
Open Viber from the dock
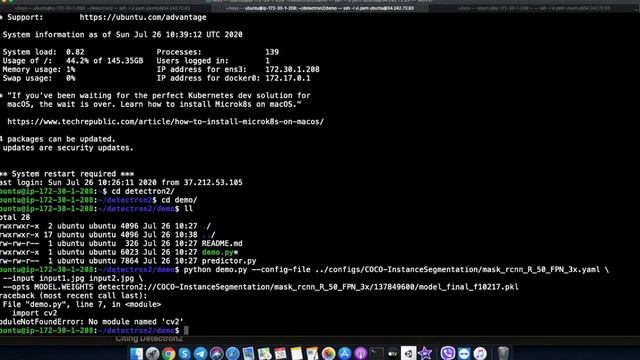pyautogui.click(x=448, y=353)
